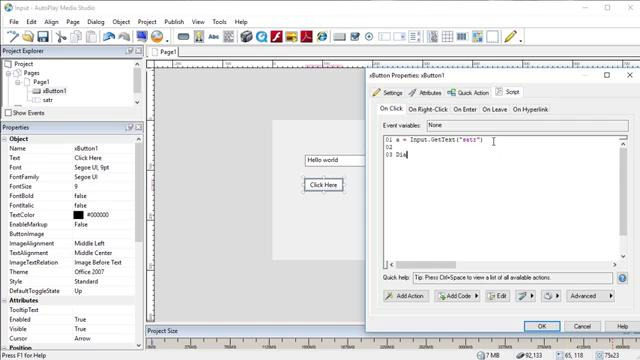Viewport: 640px width, 360px height.
Task: Insert a Label (Abc) object
Action: [213, 37]
